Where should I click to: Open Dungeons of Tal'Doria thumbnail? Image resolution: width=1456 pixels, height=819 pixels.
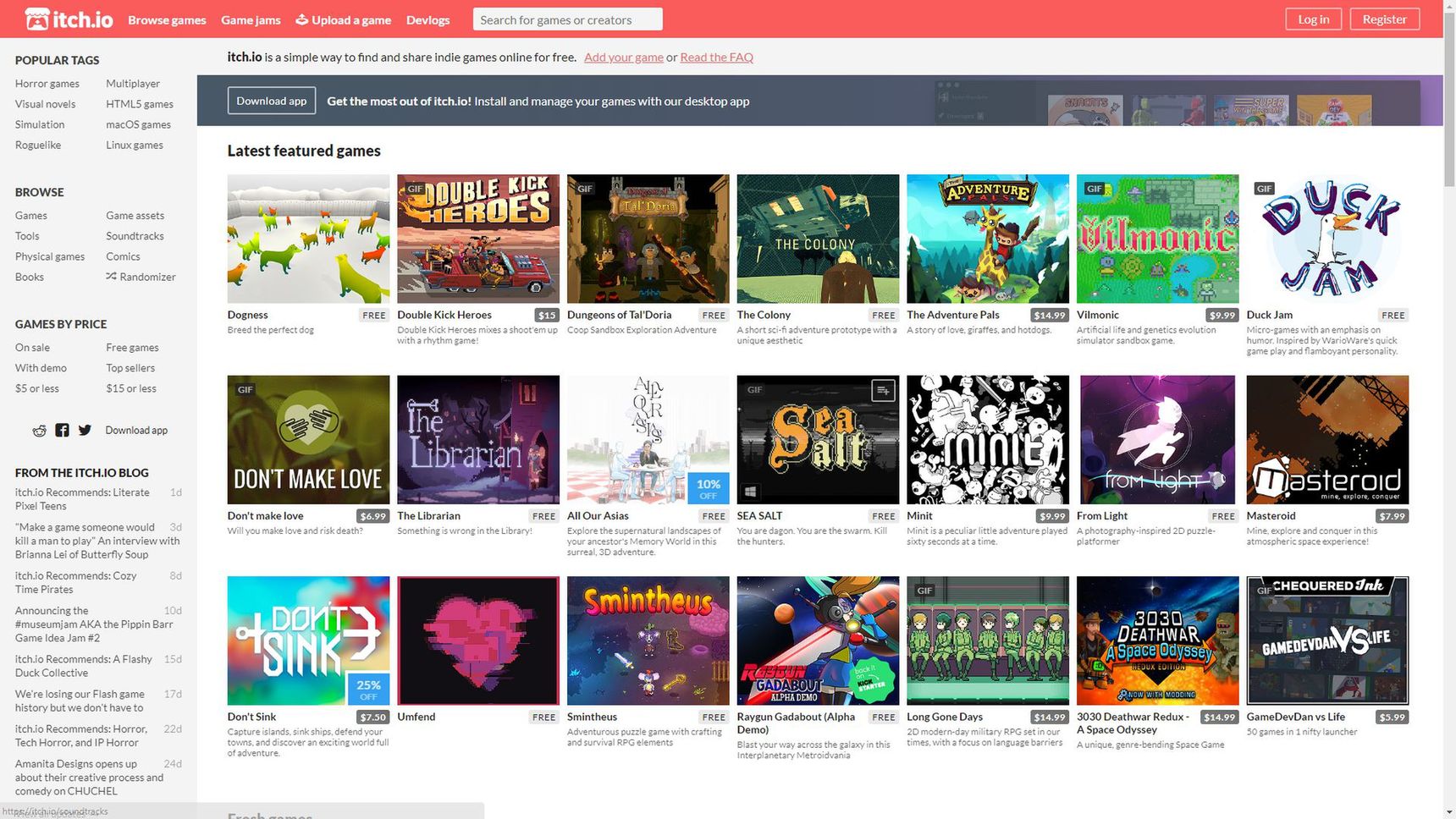click(x=648, y=239)
